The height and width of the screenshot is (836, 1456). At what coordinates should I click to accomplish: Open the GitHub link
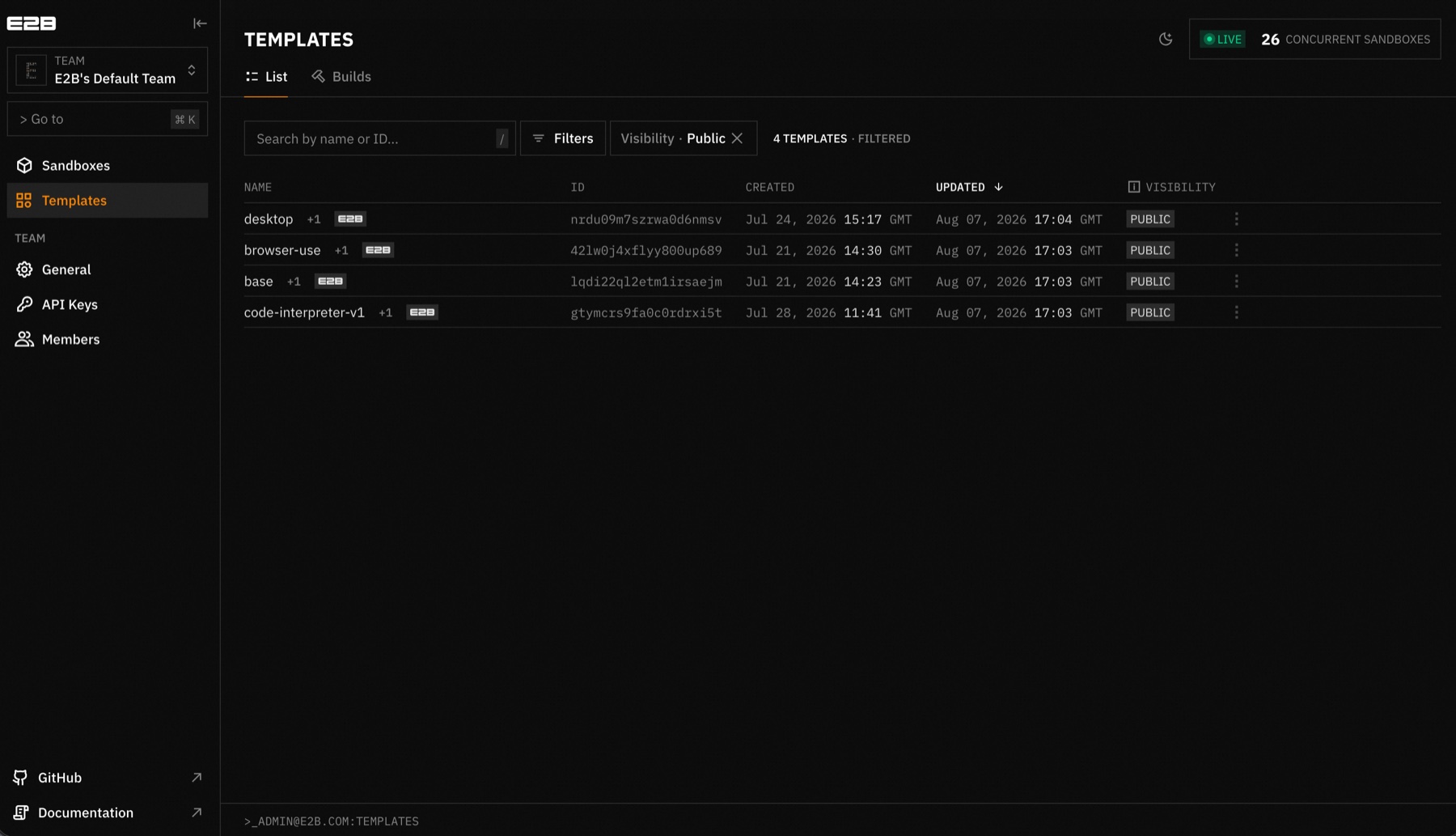point(108,778)
